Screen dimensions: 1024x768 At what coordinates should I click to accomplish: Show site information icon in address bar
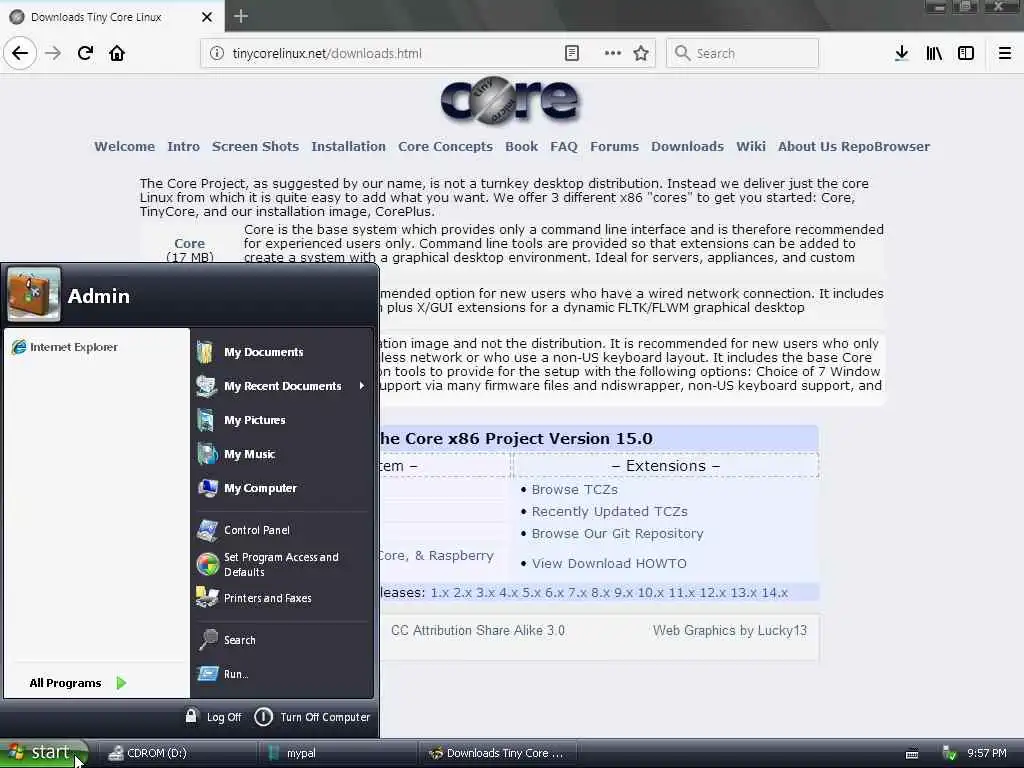coord(217,53)
